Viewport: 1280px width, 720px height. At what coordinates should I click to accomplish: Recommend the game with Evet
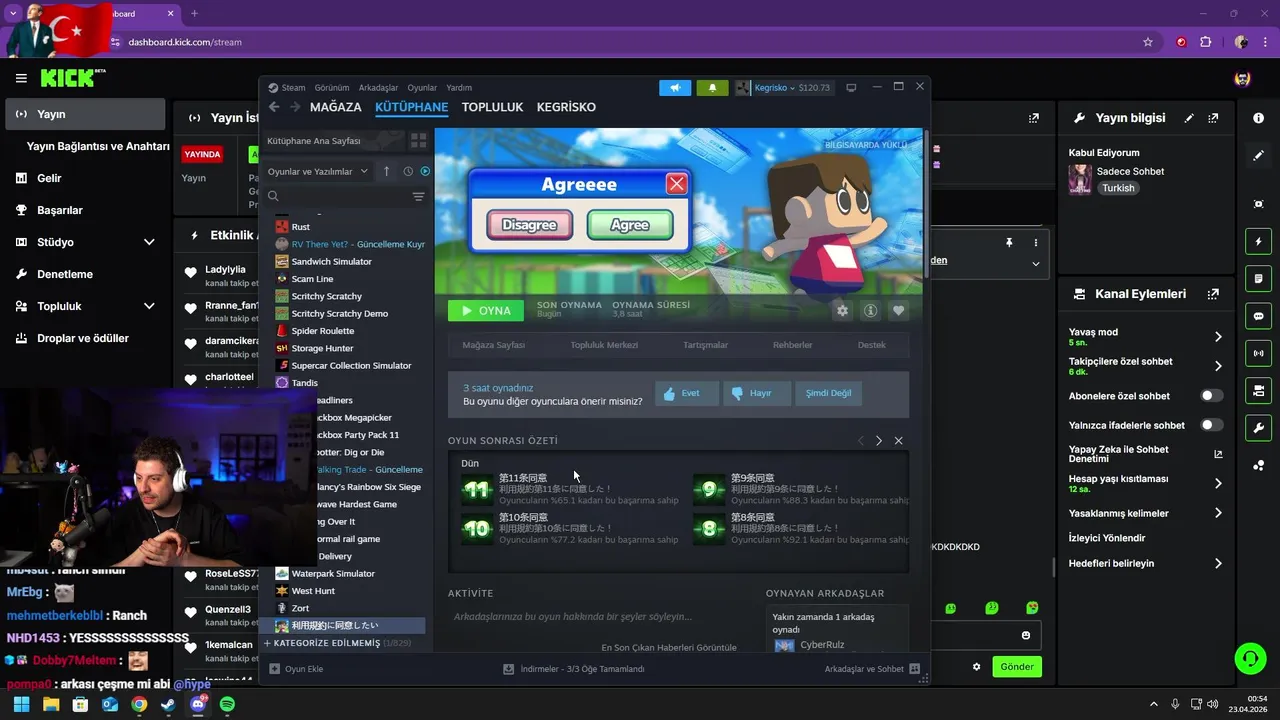point(687,393)
